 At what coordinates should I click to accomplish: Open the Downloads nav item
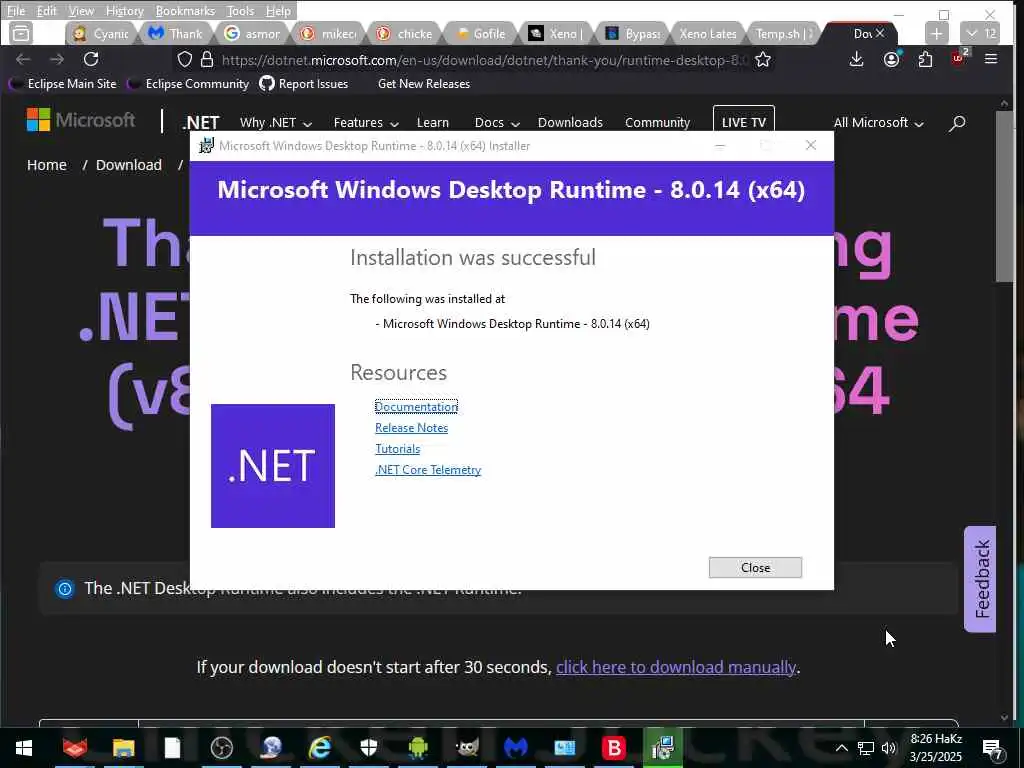(570, 123)
